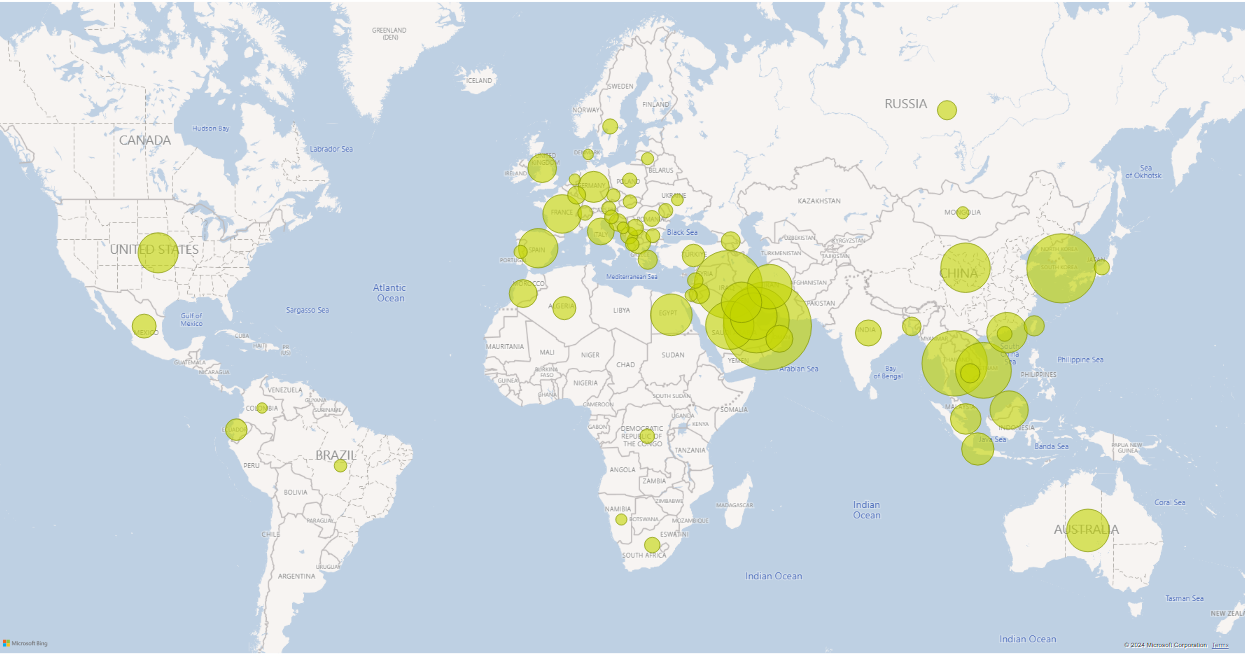Viewport: 1245px width, 655px height.
Task: Click the Terms link
Action: 1220,645
